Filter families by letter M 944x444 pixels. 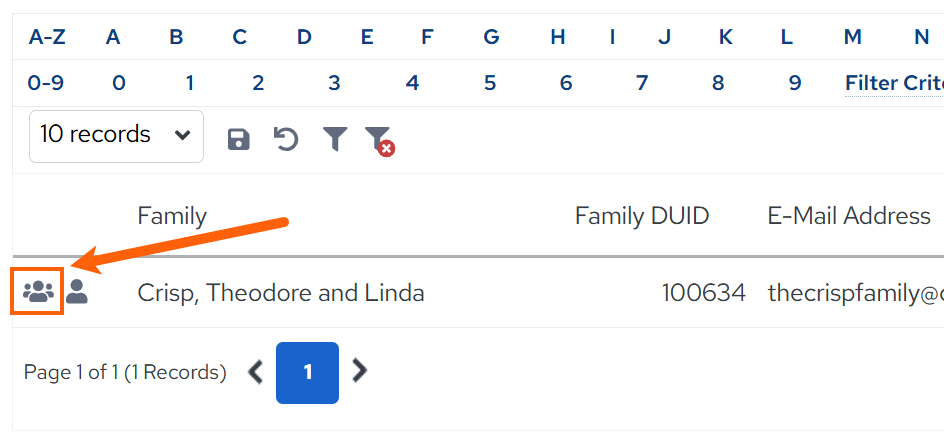click(852, 37)
